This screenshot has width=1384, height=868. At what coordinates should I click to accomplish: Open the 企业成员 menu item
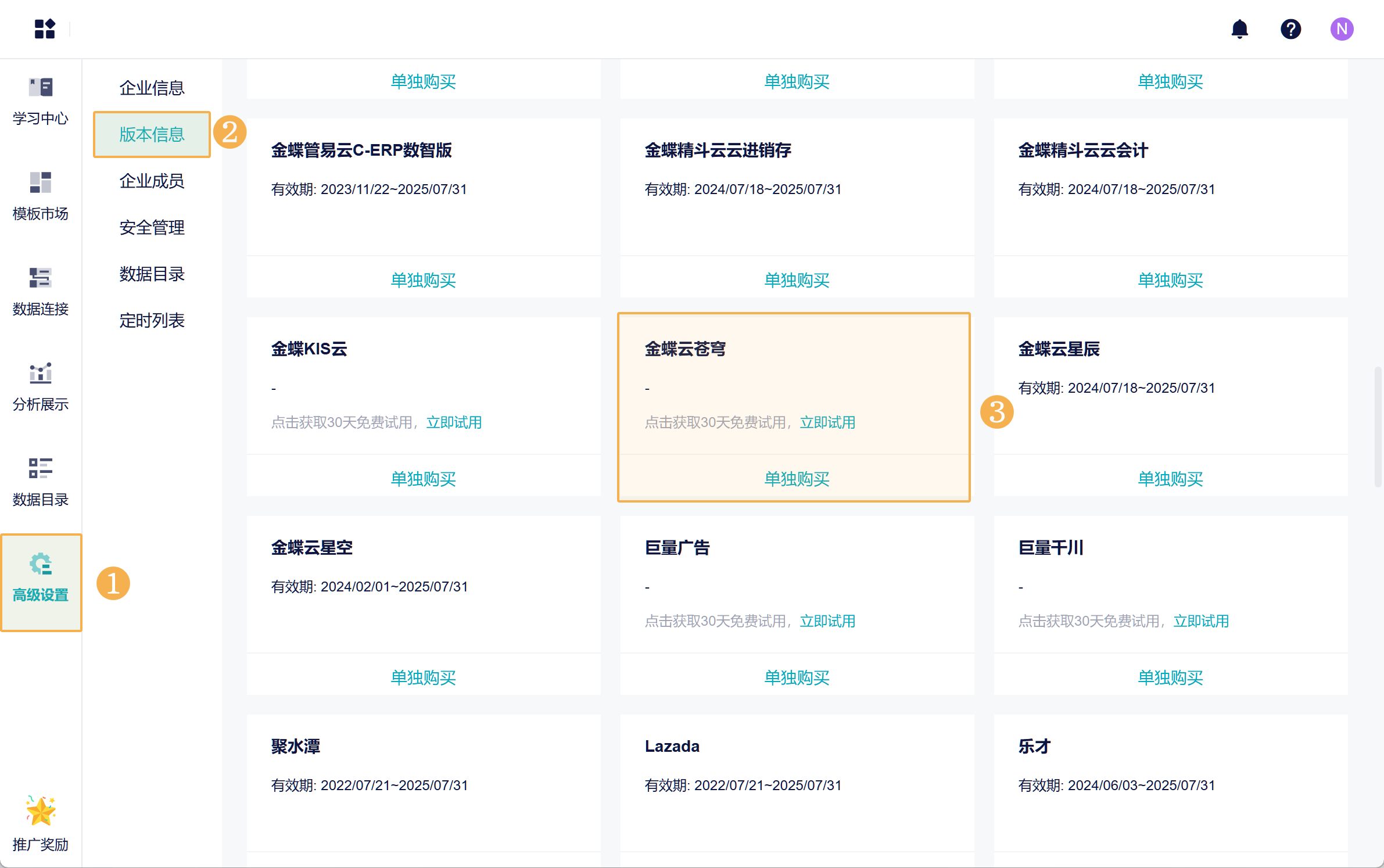click(152, 181)
